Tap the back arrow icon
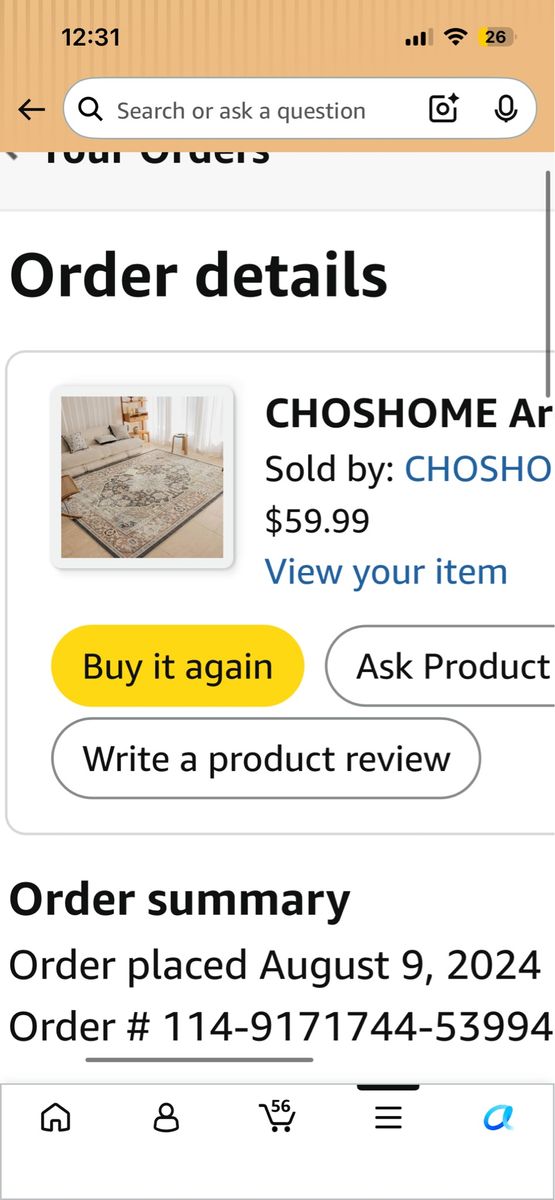This screenshot has width=555, height=1200. (32, 110)
